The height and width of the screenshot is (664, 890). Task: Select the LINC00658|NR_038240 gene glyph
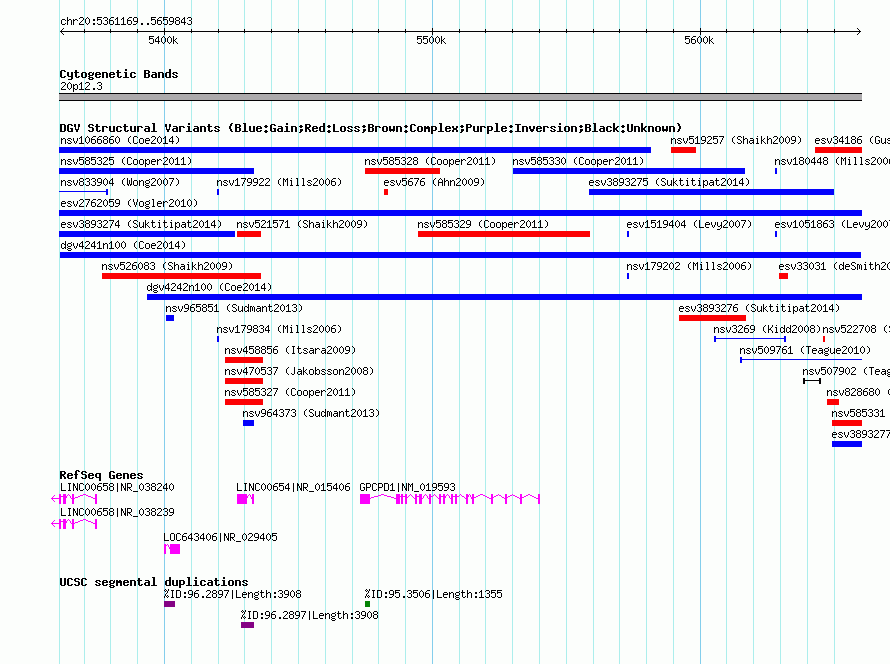[x=74, y=499]
